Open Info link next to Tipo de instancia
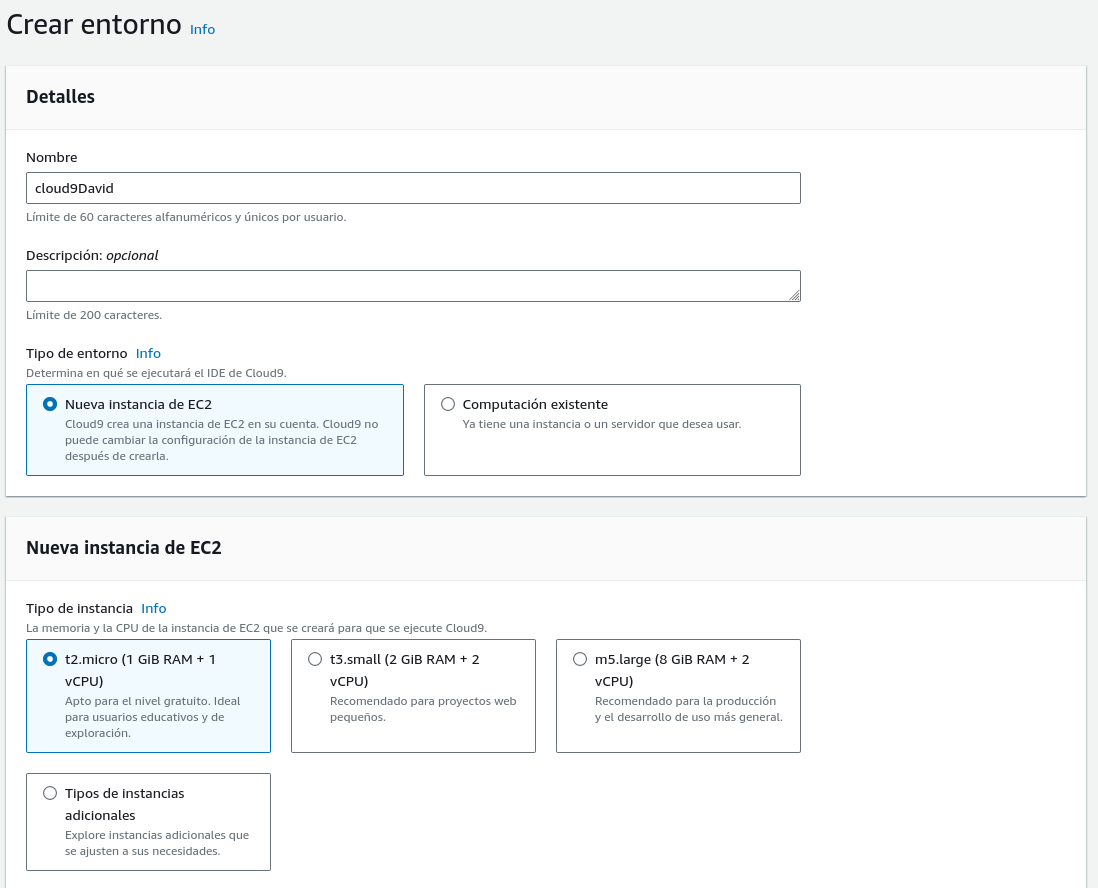The height and width of the screenshot is (888, 1098). (x=154, y=608)
